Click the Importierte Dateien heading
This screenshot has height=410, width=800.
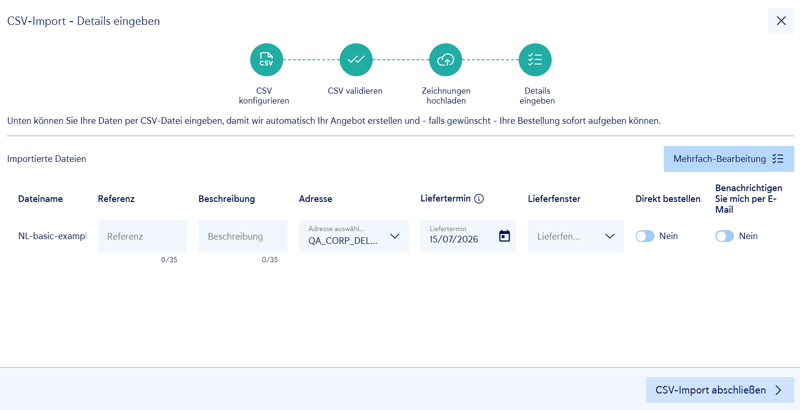(46, 159)
